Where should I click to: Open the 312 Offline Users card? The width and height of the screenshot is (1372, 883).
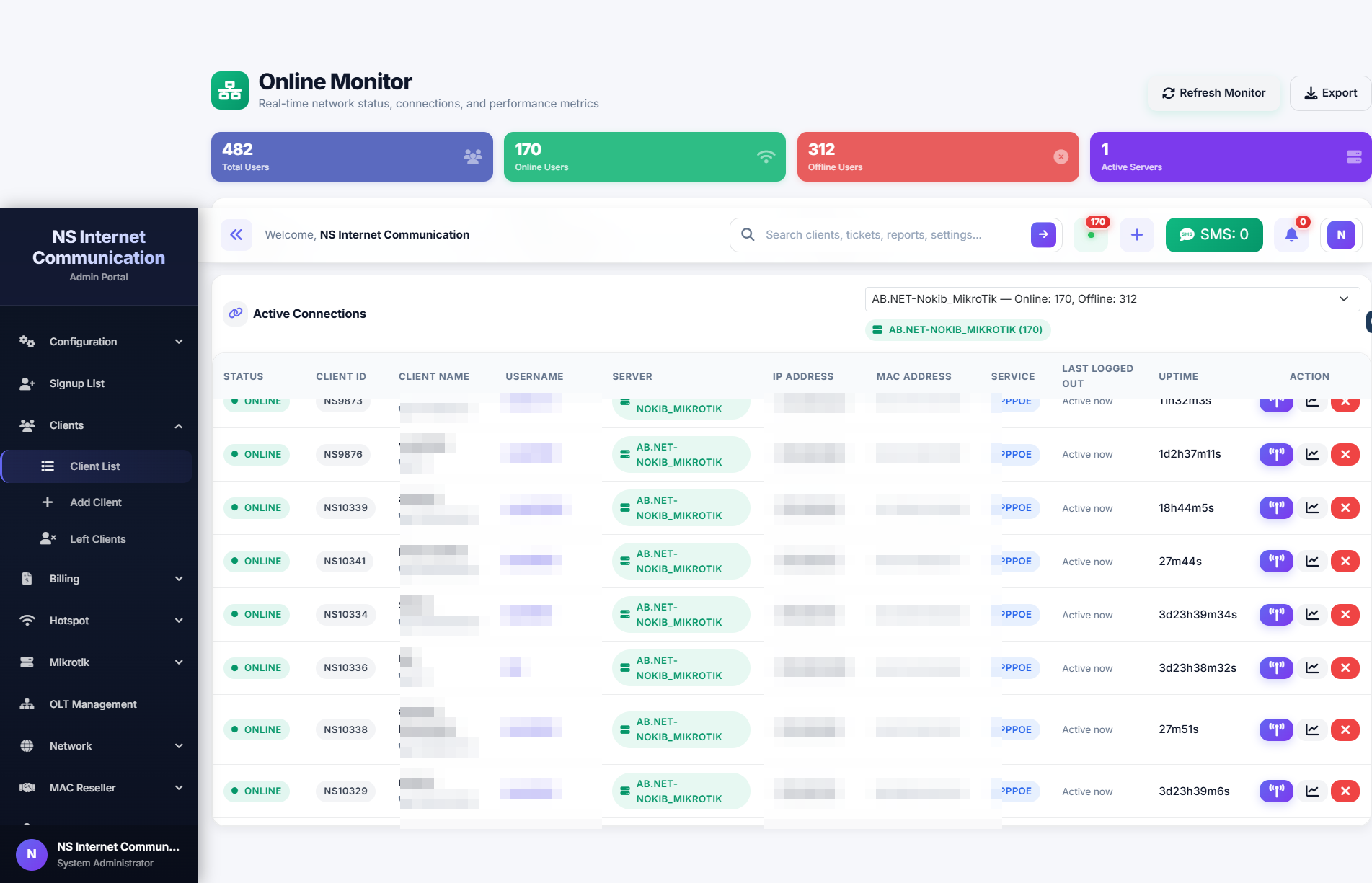[x=938, y=156]
